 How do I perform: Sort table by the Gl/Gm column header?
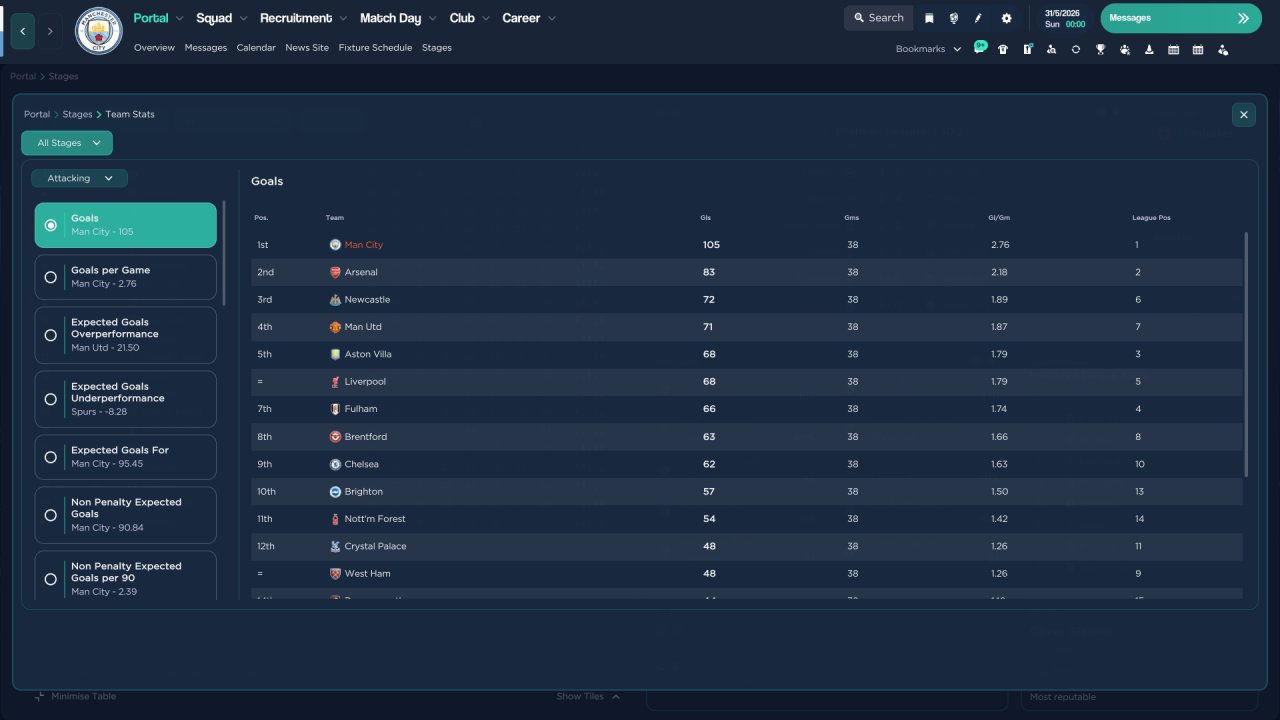[998, 217]
